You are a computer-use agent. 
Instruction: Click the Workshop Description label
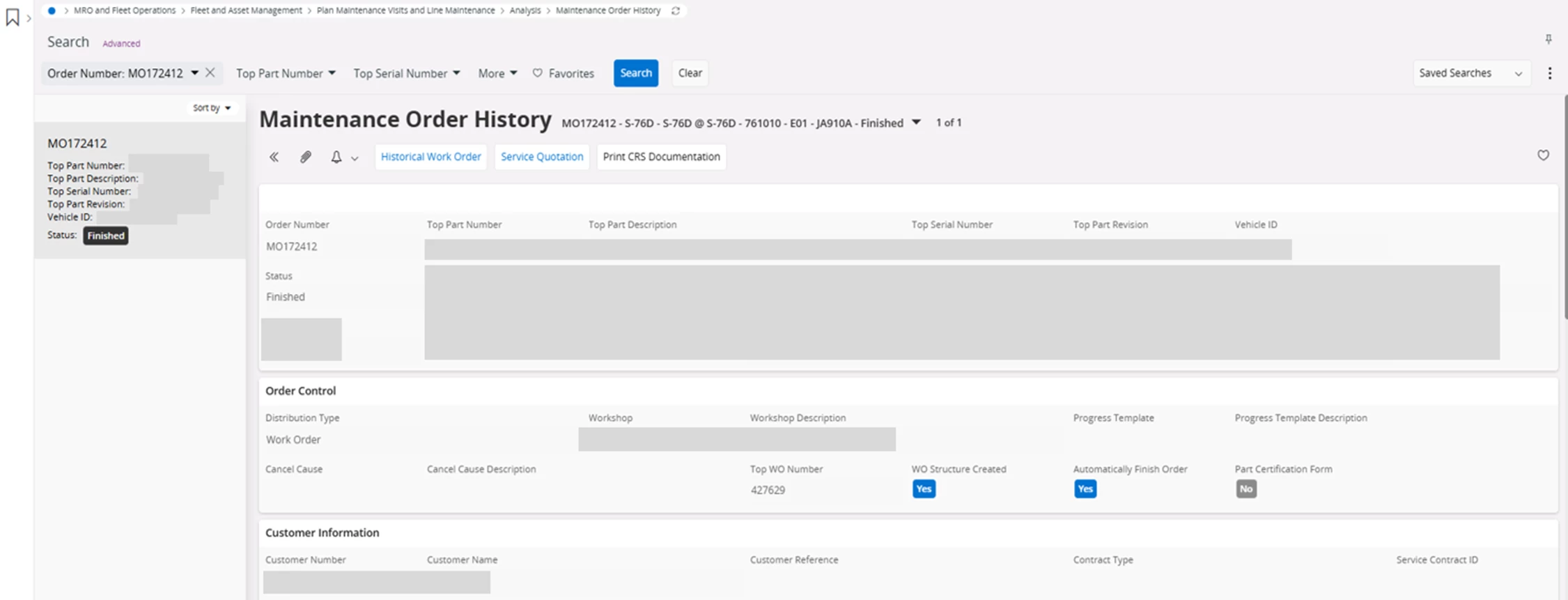(x=798, y=418)
